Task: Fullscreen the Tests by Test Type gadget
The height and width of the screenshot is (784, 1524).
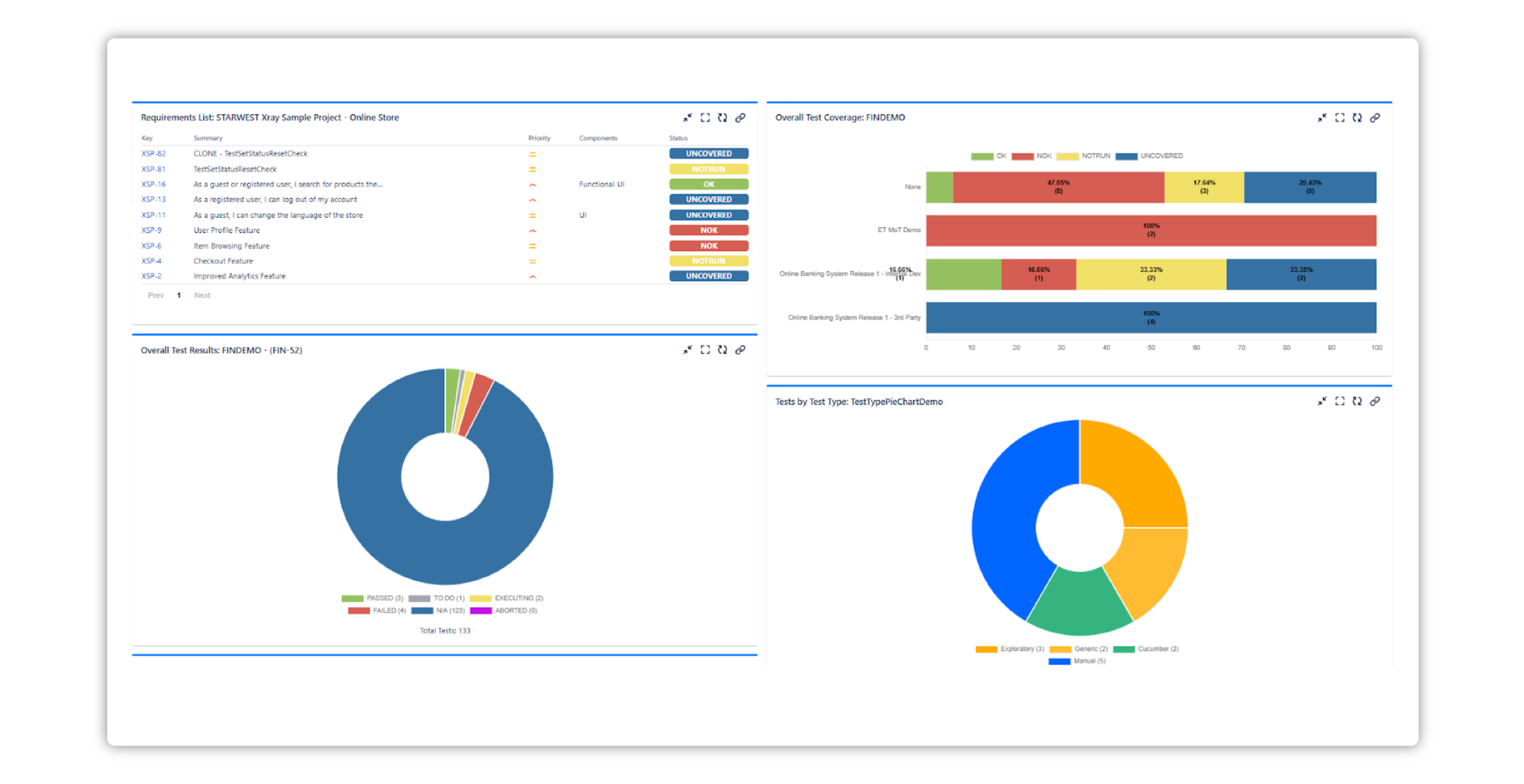Action: click(x=1339, y=401)
